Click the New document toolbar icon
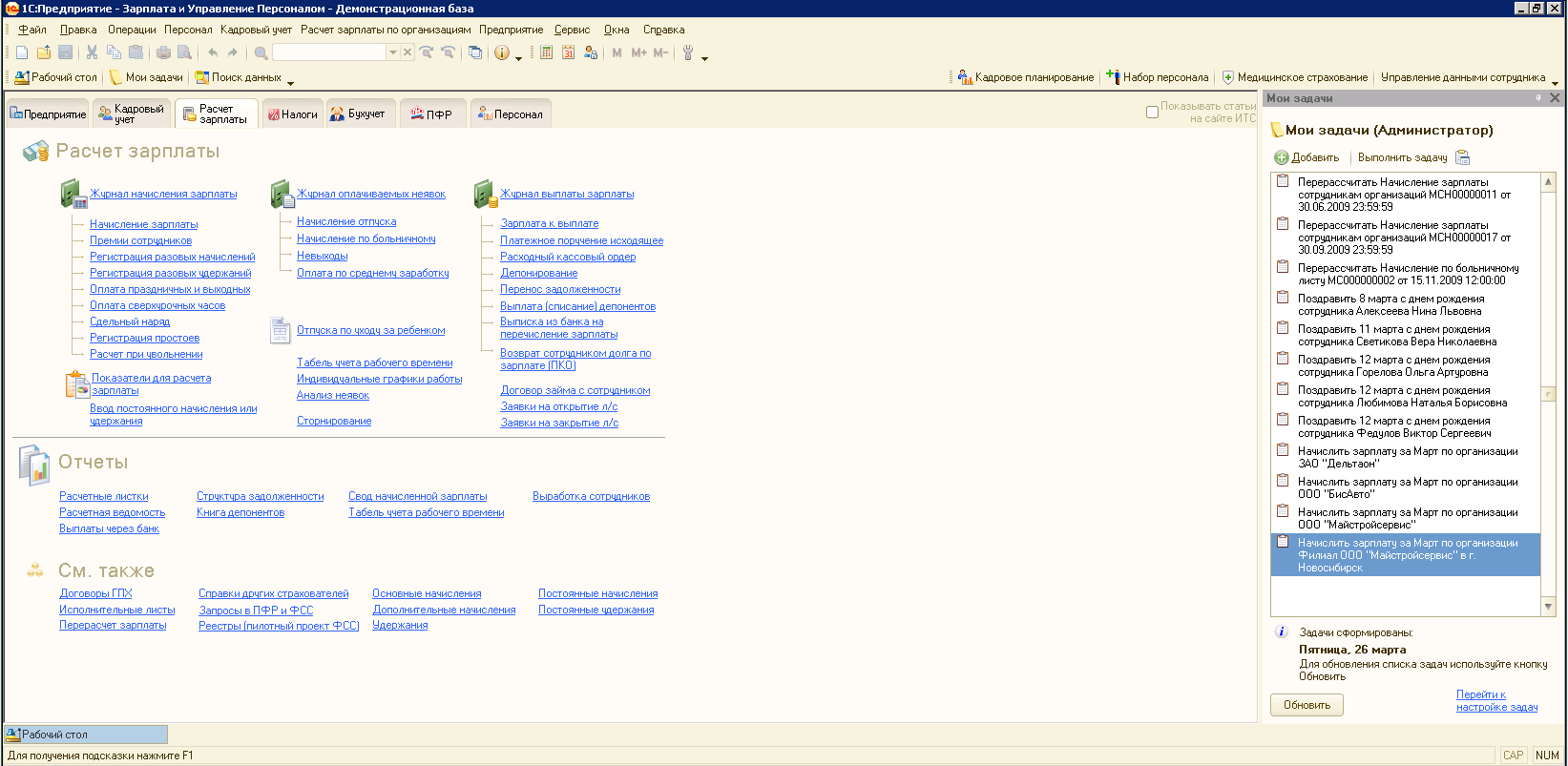The width and height of the screenshot is (1568, 766). [x=22, y=52]
